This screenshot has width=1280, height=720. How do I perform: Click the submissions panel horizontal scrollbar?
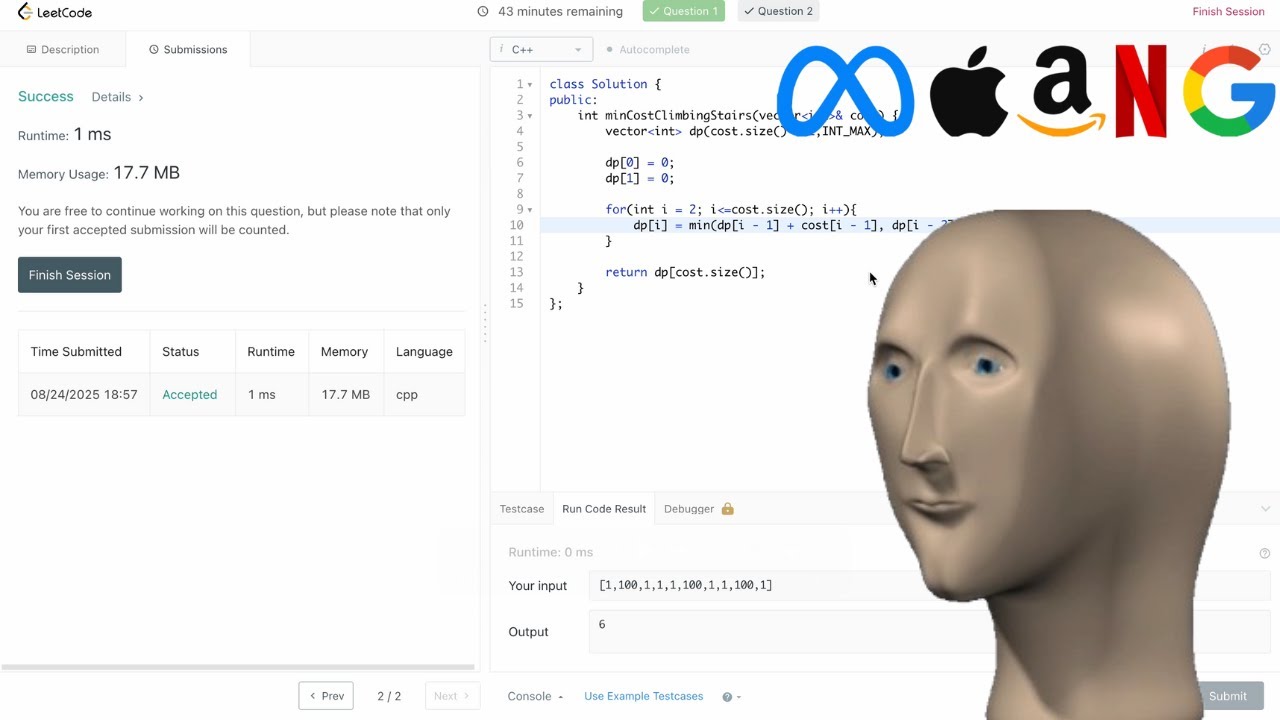tap(238, 667)
